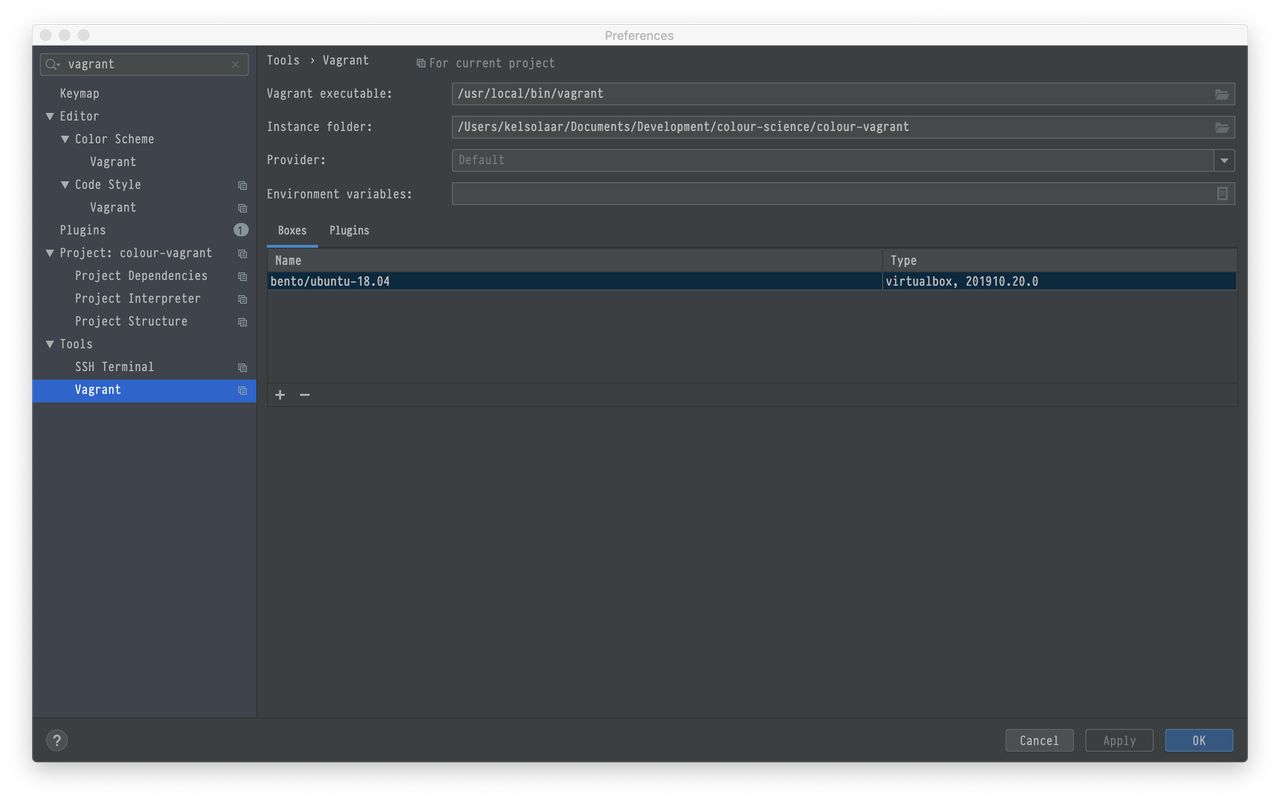Collapse the Project: colour-vagrant node
The height and width of the screenshot is (802, 1280).
(50, 253)
